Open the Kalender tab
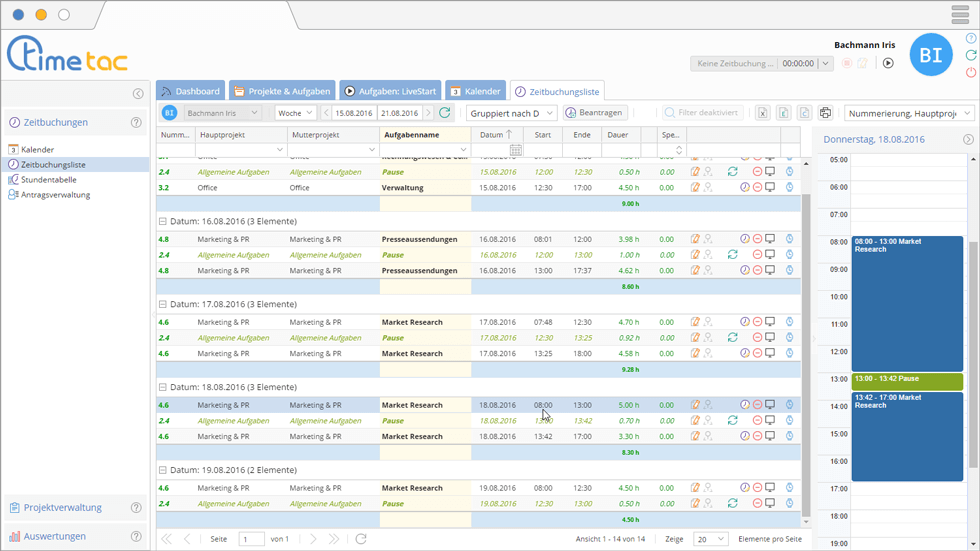Image resolution: width=980 pixels, height=551 pixels. point(475,91)
